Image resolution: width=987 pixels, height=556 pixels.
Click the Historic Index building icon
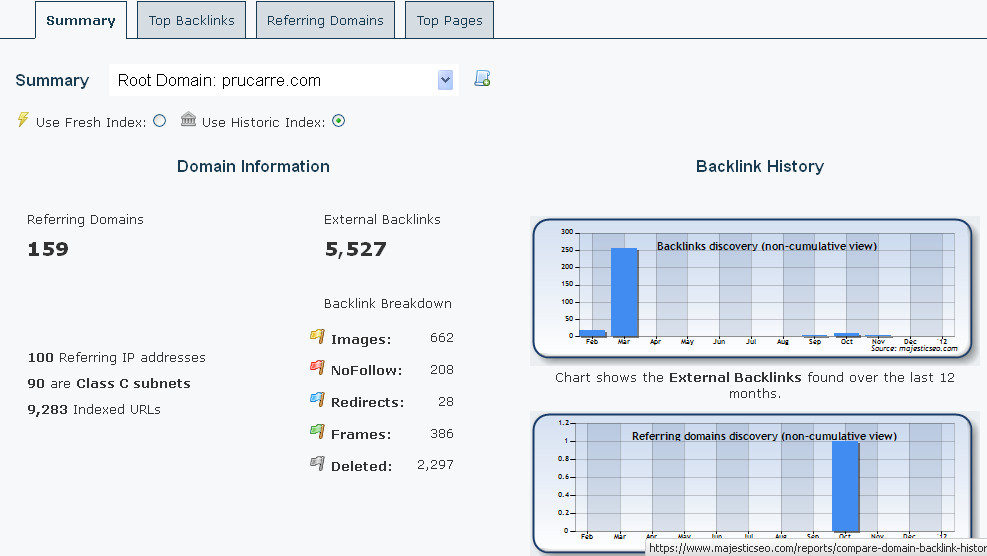(x=188, y=120)
